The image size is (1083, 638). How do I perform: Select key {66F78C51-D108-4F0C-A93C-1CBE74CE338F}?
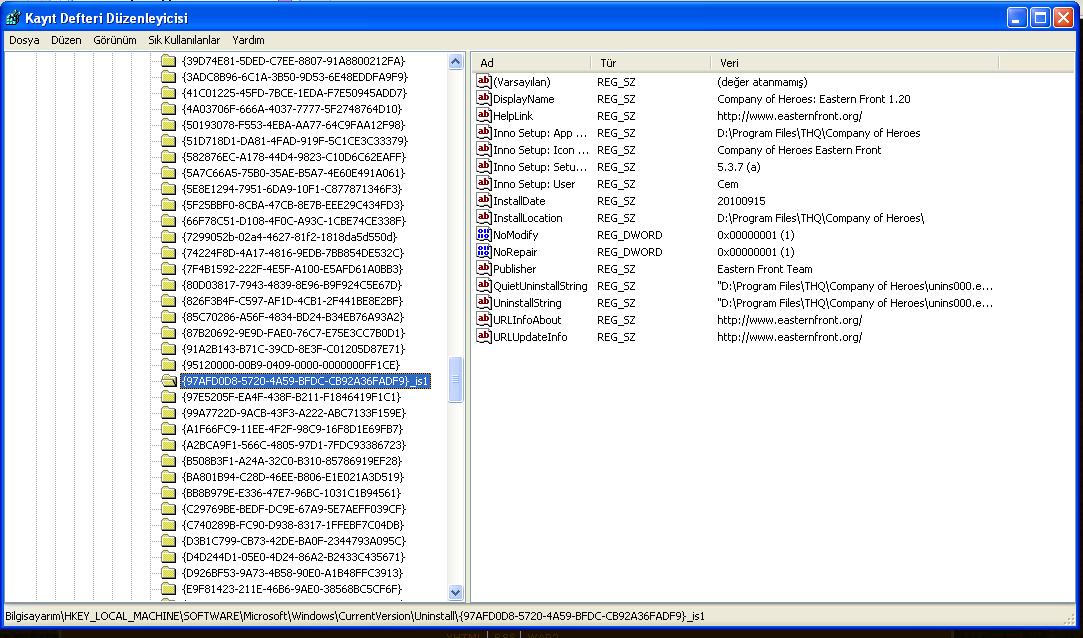pos(294,221)
